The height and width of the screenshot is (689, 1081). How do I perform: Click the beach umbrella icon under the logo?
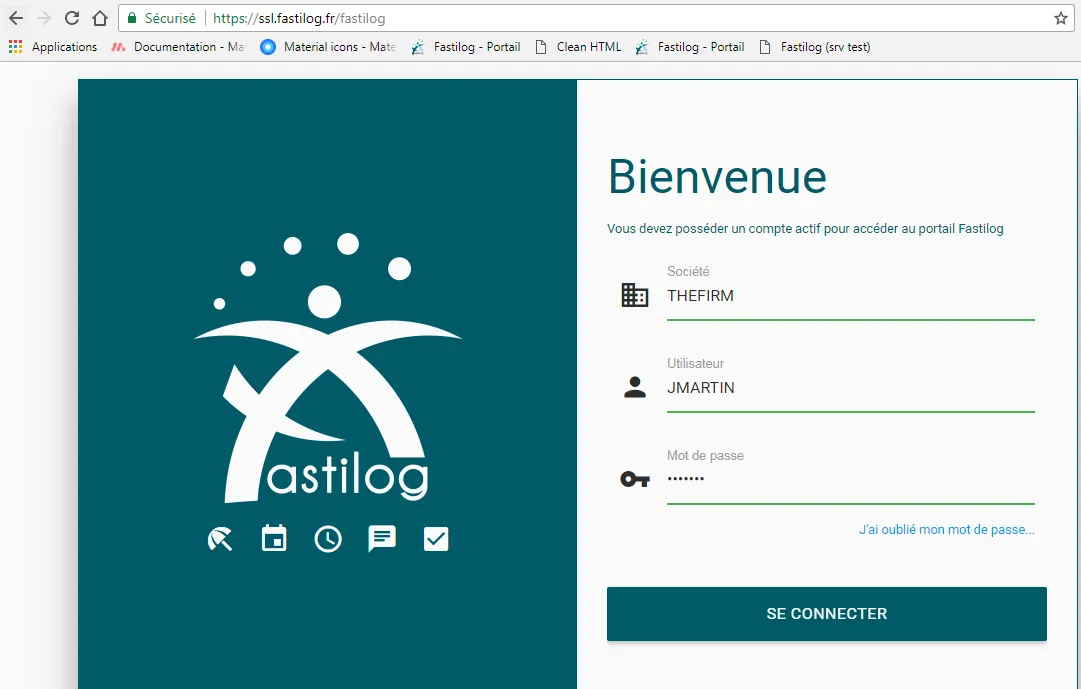point(220,539)
